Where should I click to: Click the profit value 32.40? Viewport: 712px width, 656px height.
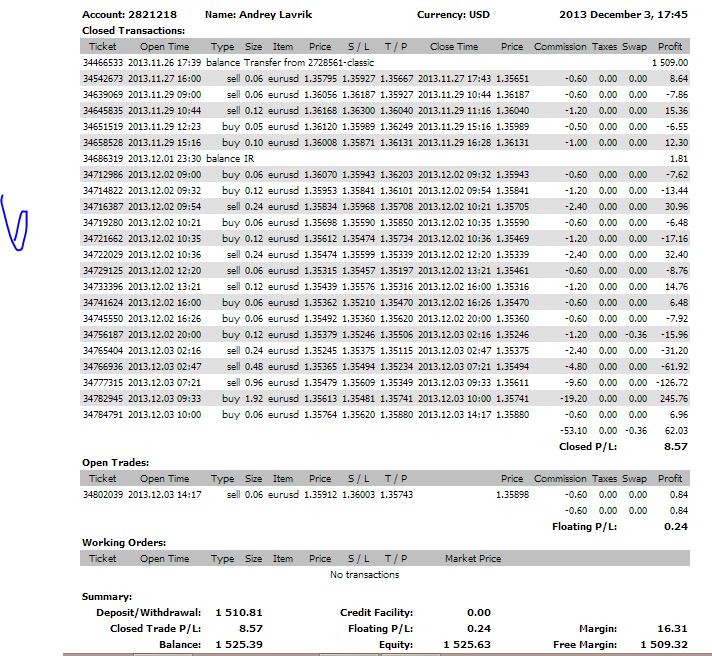(676, 255)
